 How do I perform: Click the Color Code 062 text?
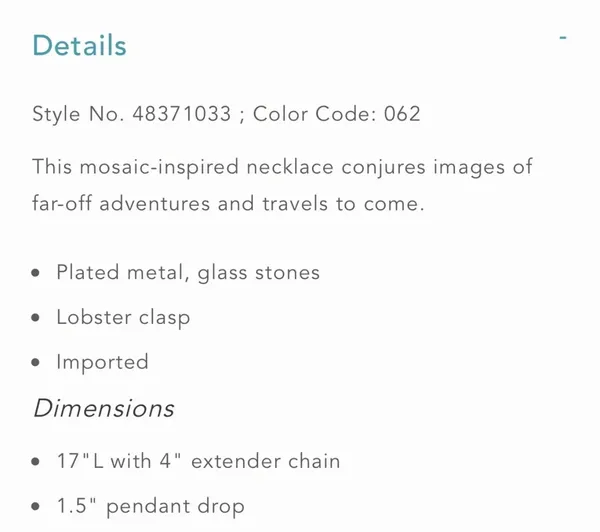pyautogui.click(x=337, y=114)
